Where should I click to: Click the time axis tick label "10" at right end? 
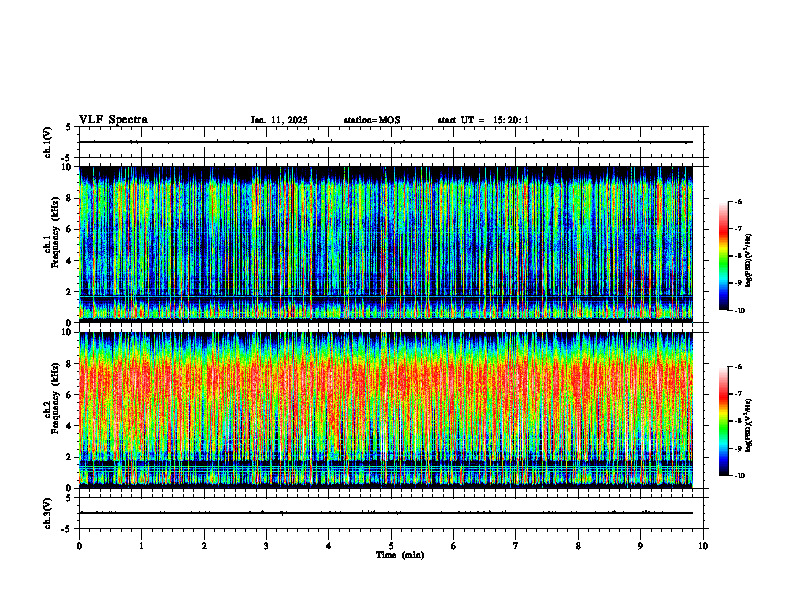point(703,546)
